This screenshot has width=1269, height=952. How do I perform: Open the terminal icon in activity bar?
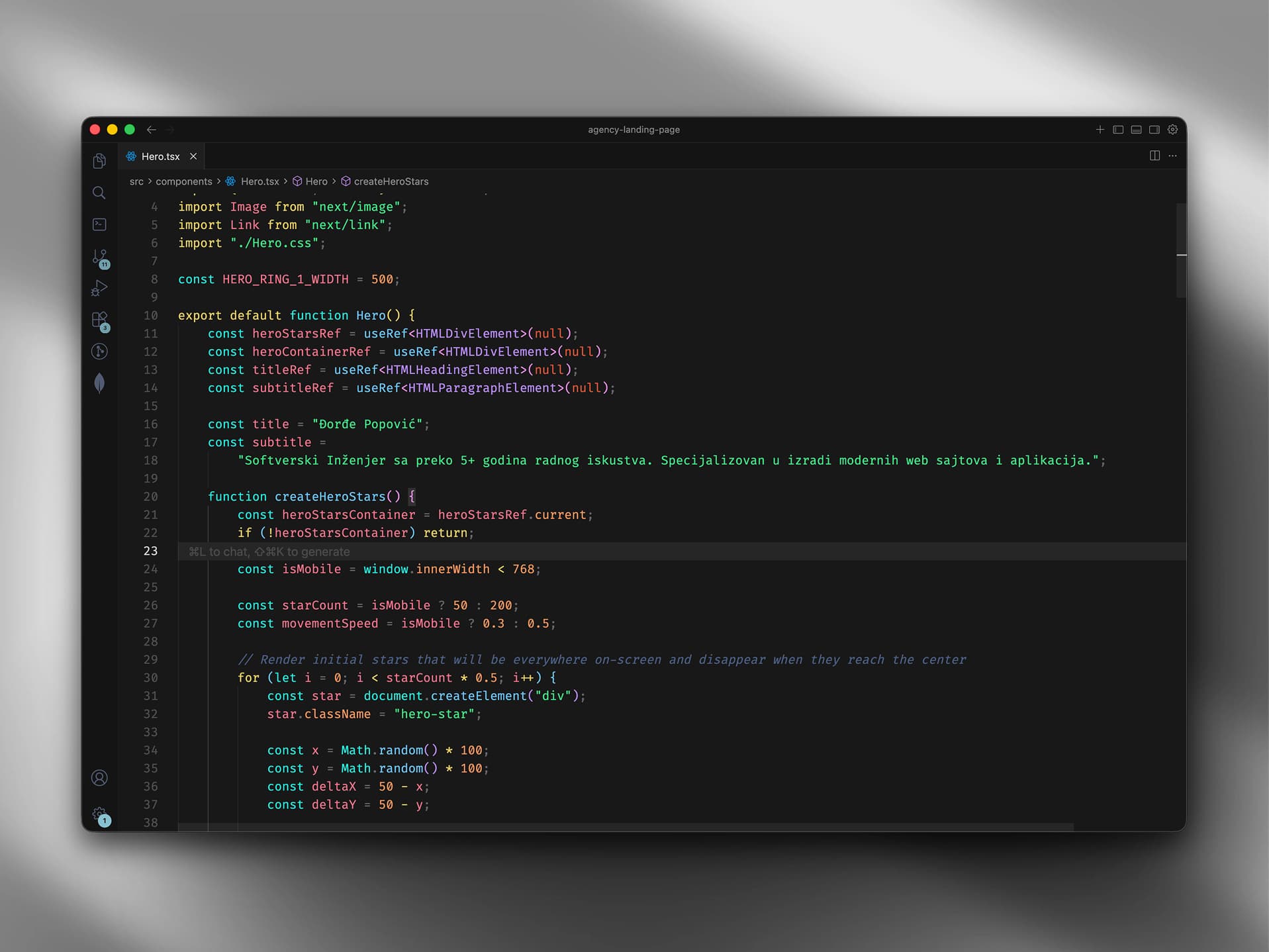click(99, 224)
